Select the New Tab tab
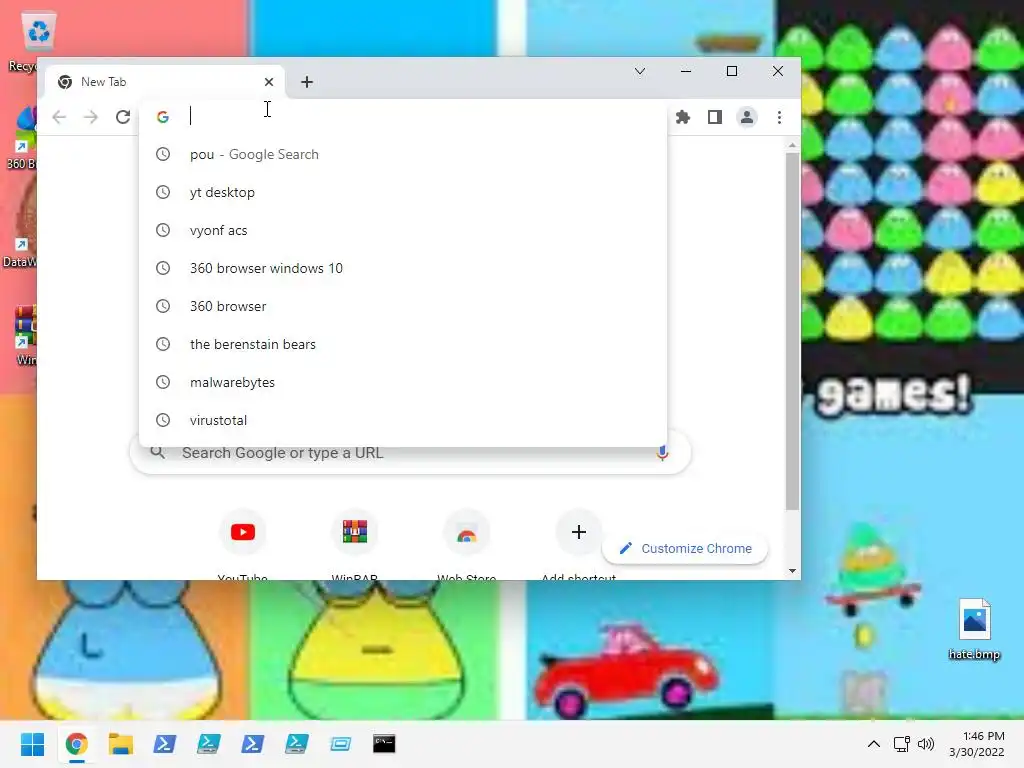Image resolution: width=1024 pixels, height=768 pixels. (x=165, y=82)
